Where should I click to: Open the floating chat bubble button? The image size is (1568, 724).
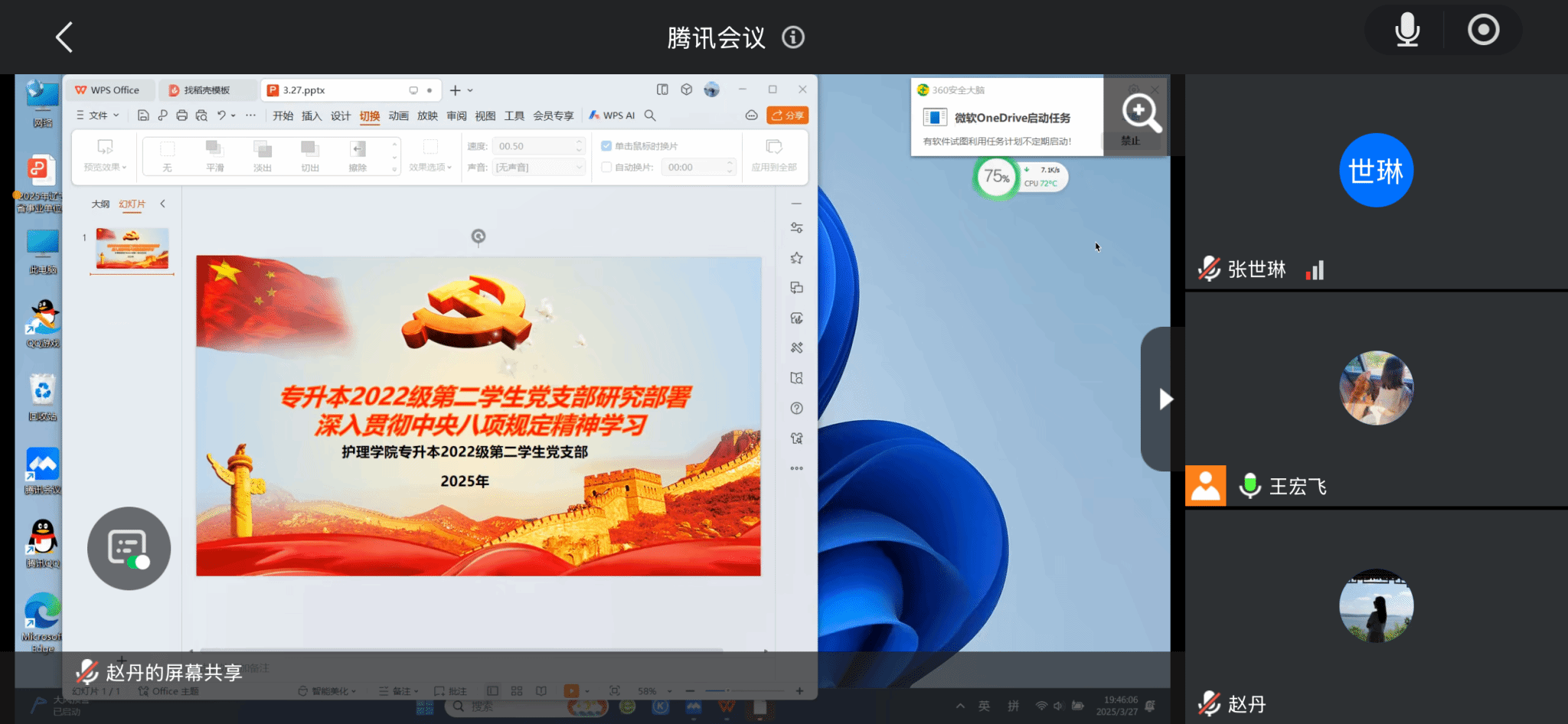click(x=129, y=548)
